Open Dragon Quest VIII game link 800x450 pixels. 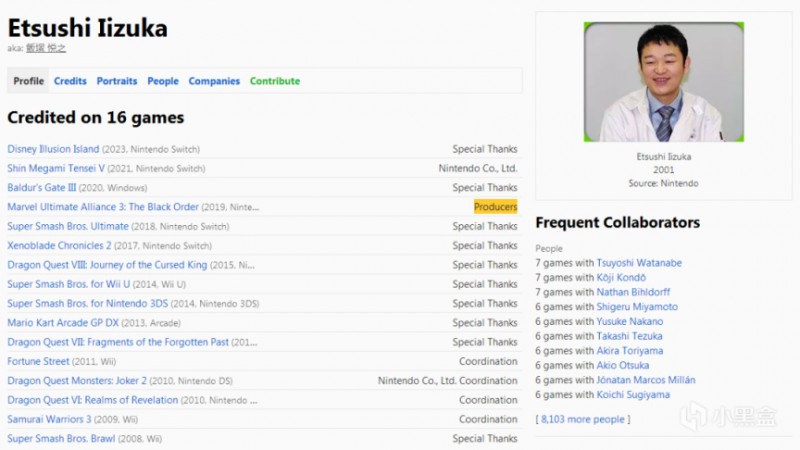pos(107,265)
